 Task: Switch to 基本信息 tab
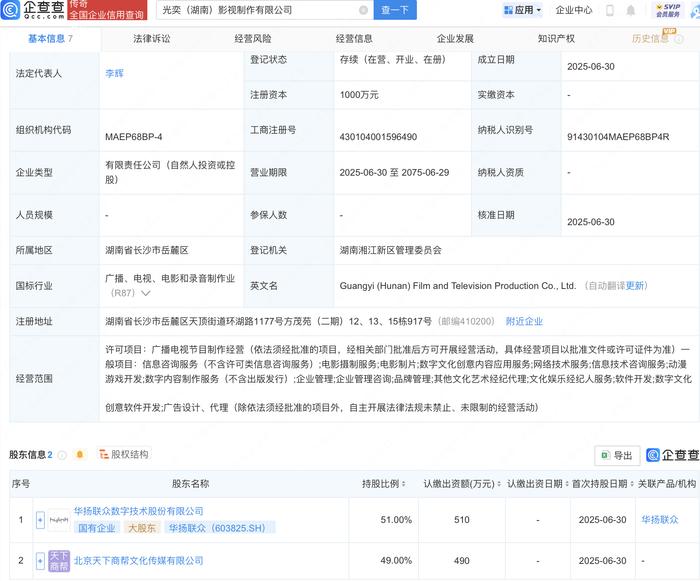(50, 39)
